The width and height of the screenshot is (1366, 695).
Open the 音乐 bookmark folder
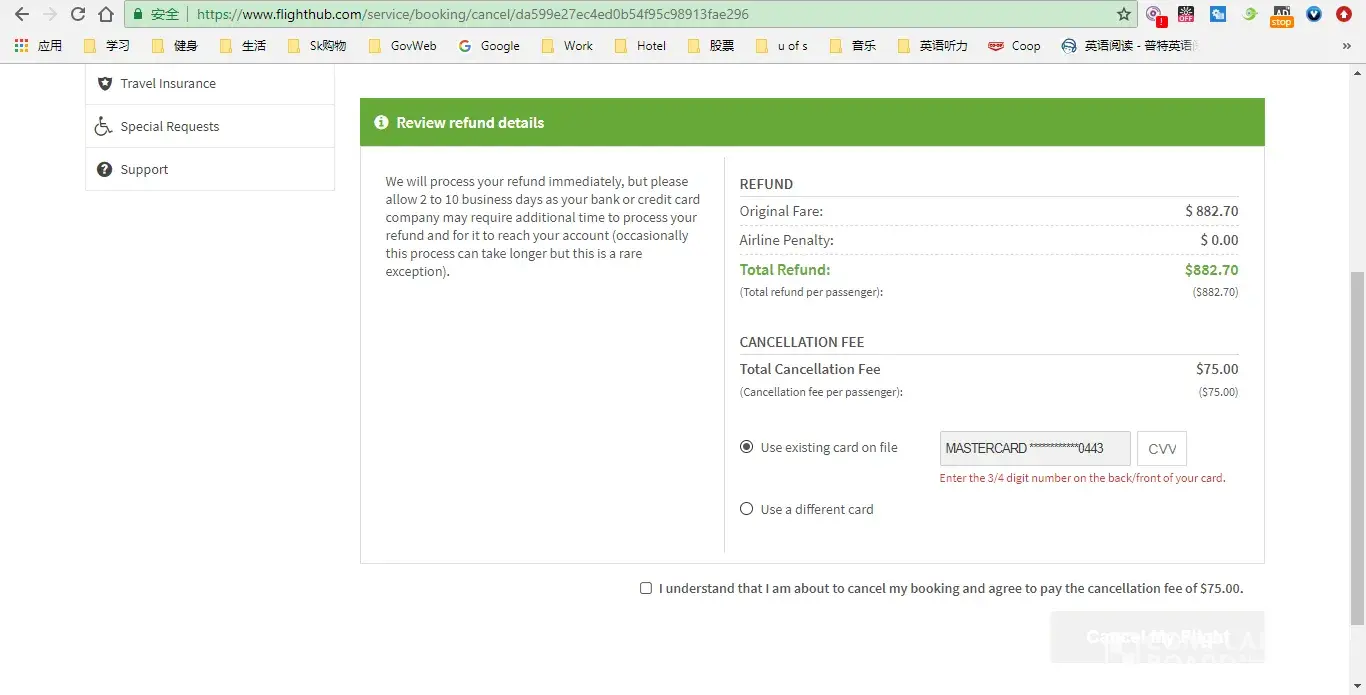click(x=852, y=45)
